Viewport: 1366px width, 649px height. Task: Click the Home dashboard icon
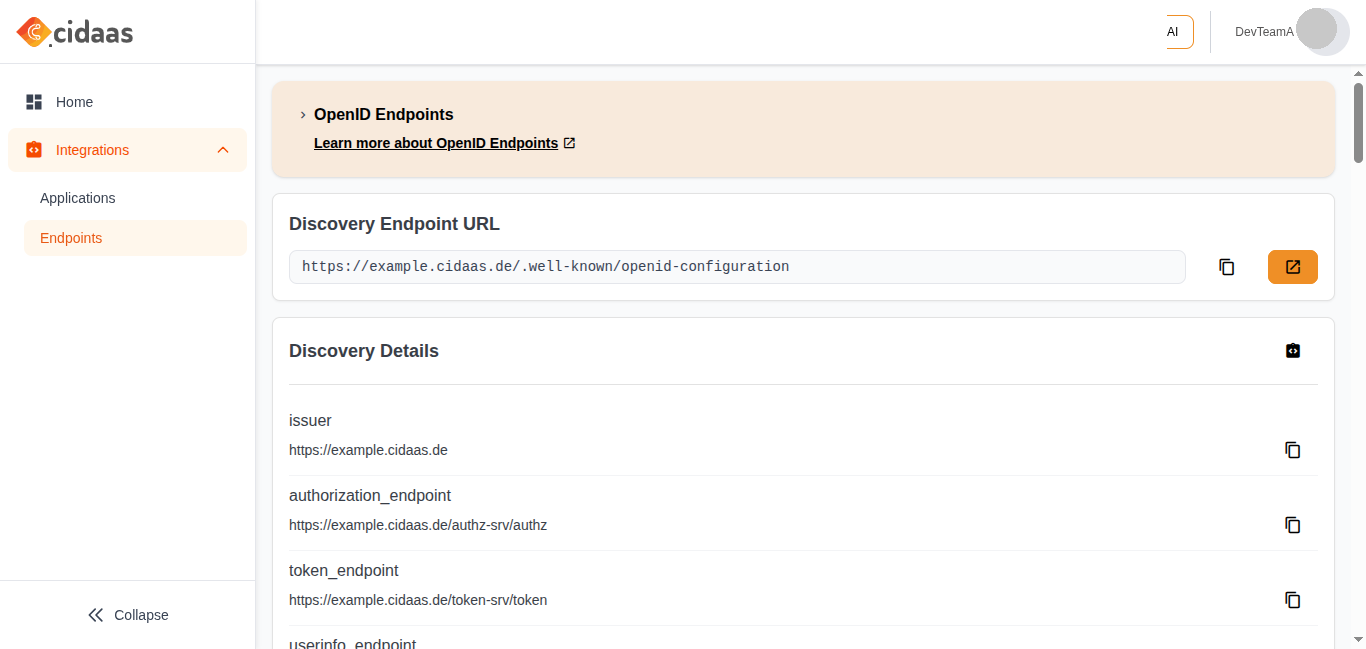[x=34, y=102]
